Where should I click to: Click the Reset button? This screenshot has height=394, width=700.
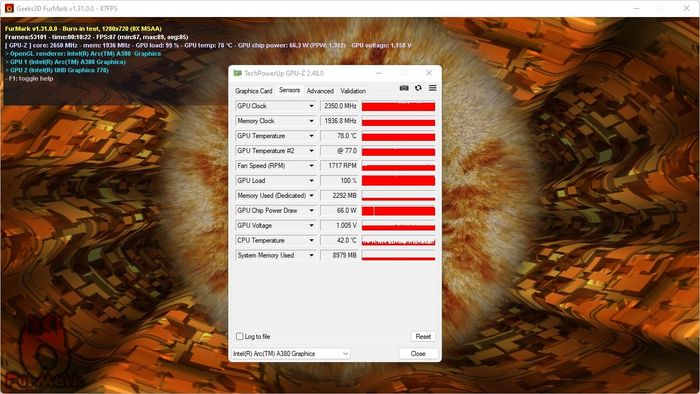click(x=423, y=336)
